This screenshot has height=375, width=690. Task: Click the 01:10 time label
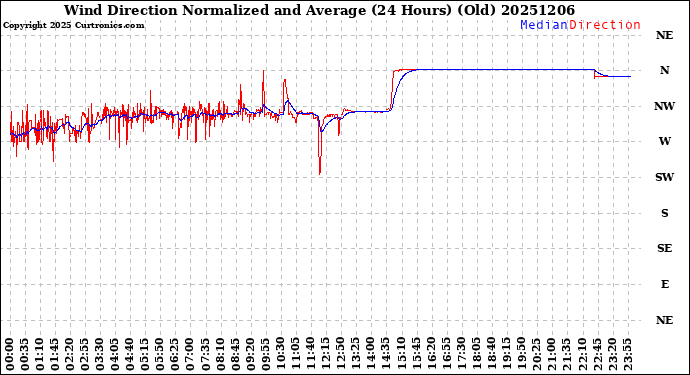(x=40, y=354)
